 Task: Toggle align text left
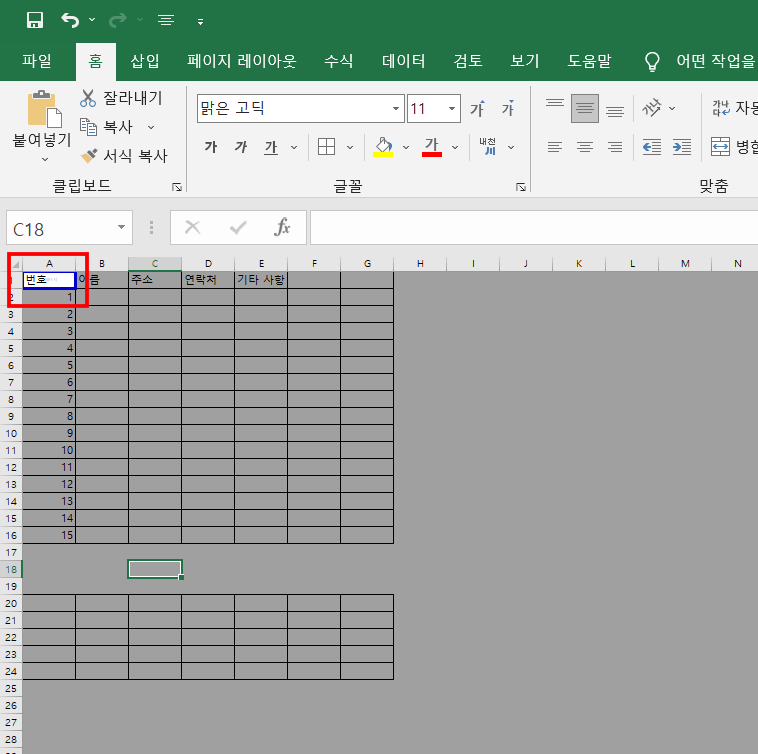click(554, 147)
